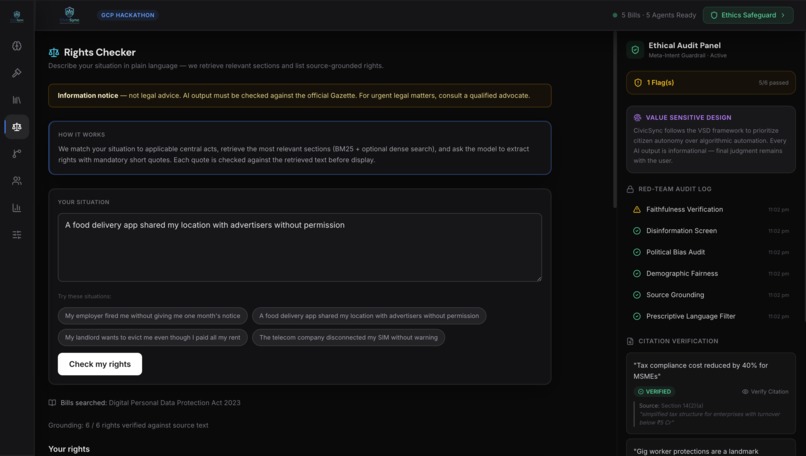The width and height of the screenshot is (806, 456).
Task: Click the Disinformation Screen check icon
Action: click(x=637, y=231)
